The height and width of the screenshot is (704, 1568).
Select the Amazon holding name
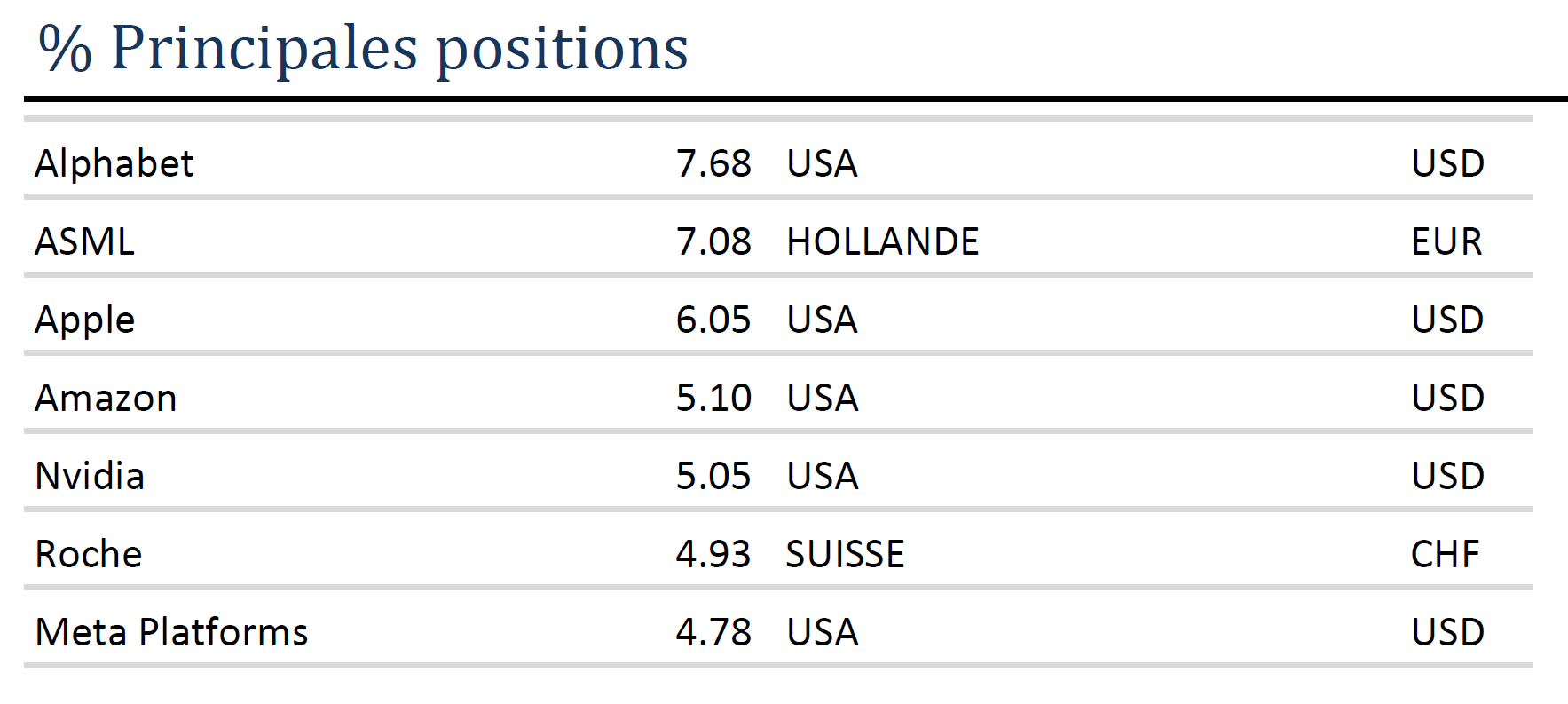click(106, 398)
